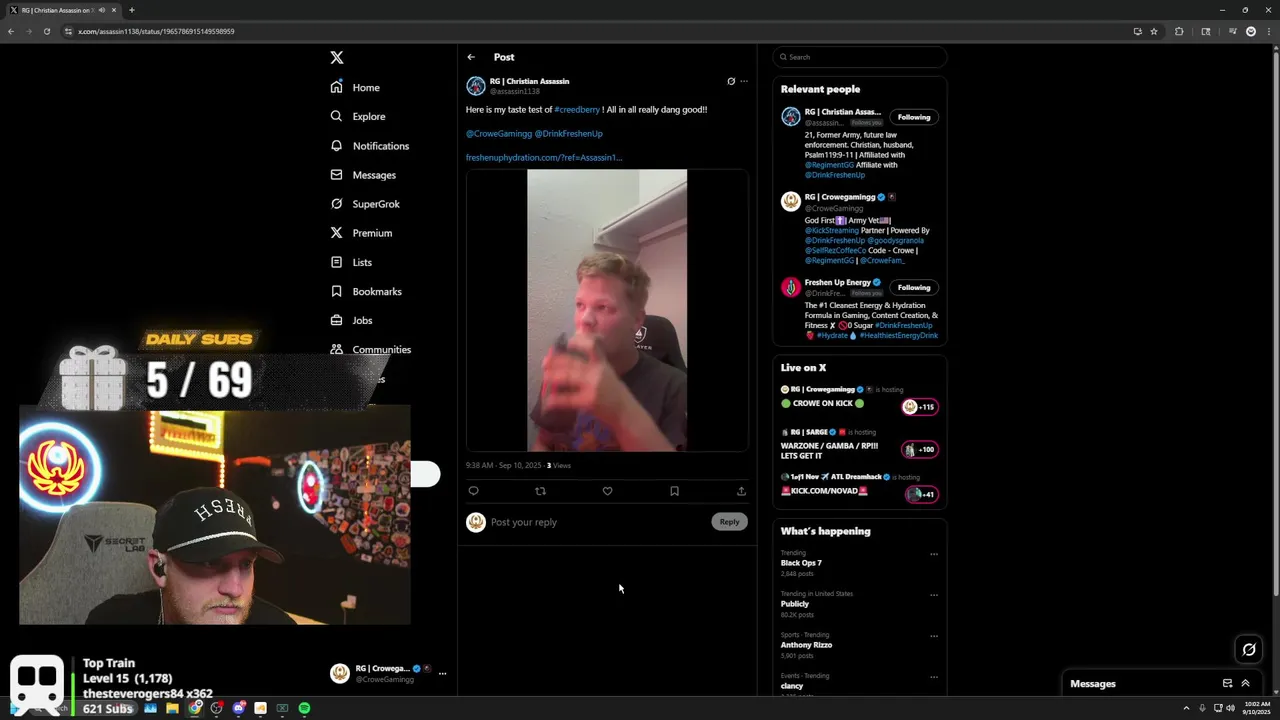This screenshot has width=1280, height=720.
Task: Open more options for Publicly trend
Action: pyautogui.click(x=934, y=595)
